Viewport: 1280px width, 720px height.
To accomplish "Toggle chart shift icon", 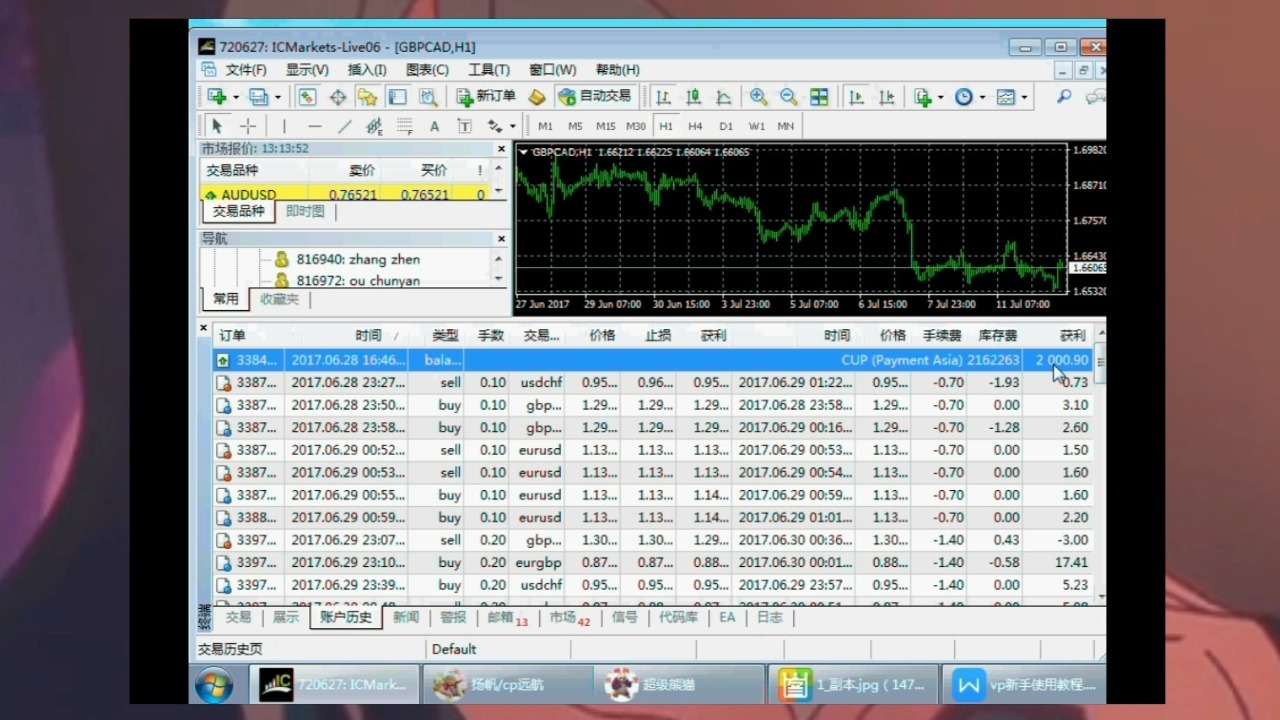I will (x=886, y=97).
